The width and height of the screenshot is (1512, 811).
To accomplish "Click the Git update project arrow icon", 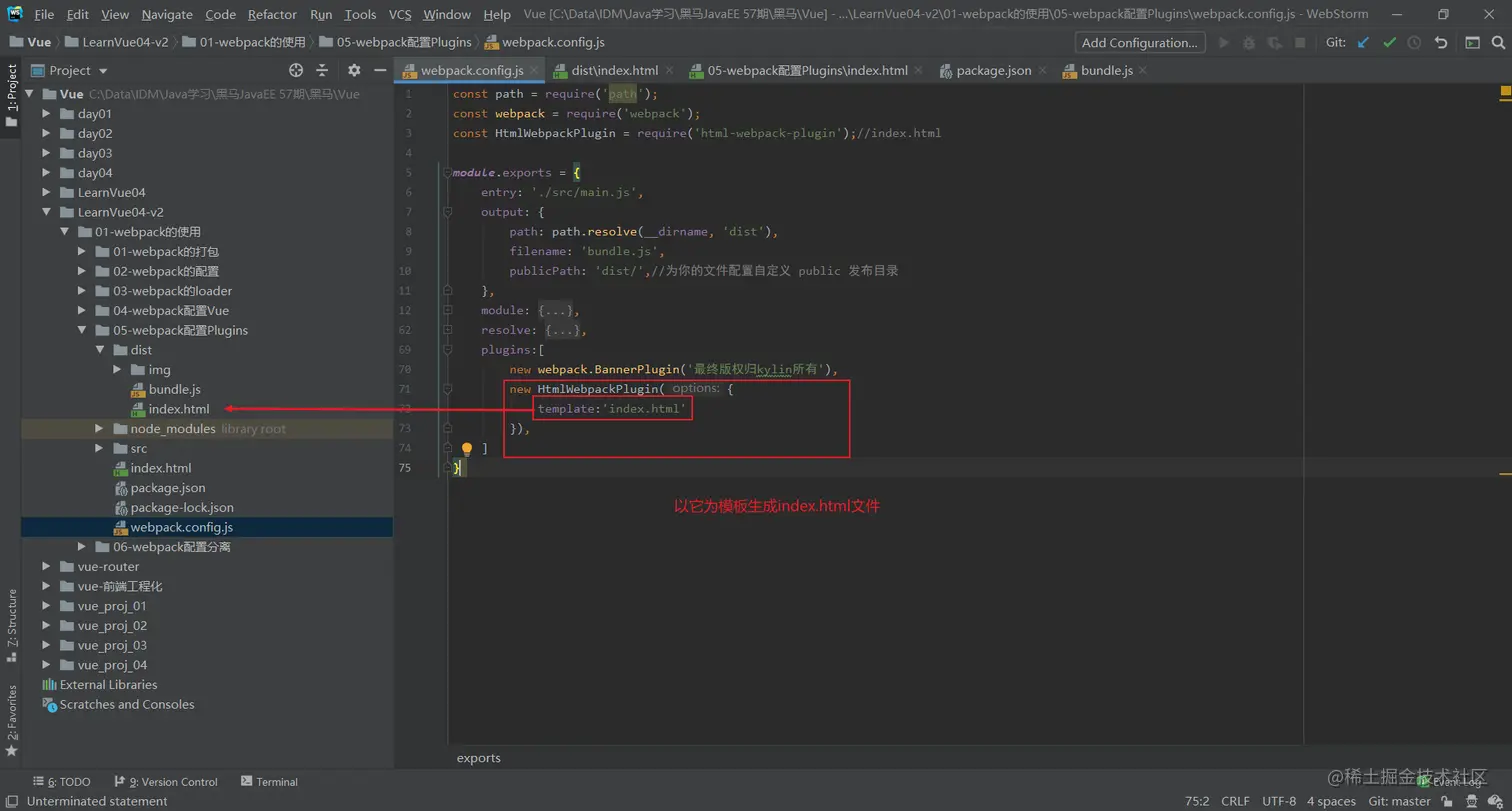I will coord(1364,43).
